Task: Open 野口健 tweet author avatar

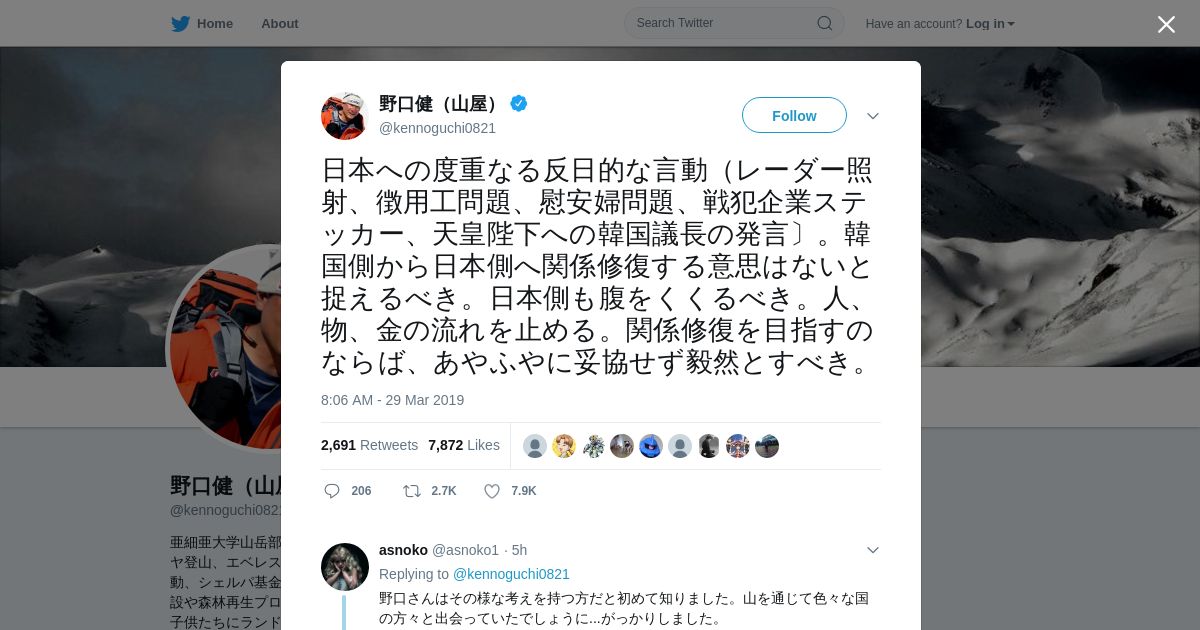Action: 345,116
